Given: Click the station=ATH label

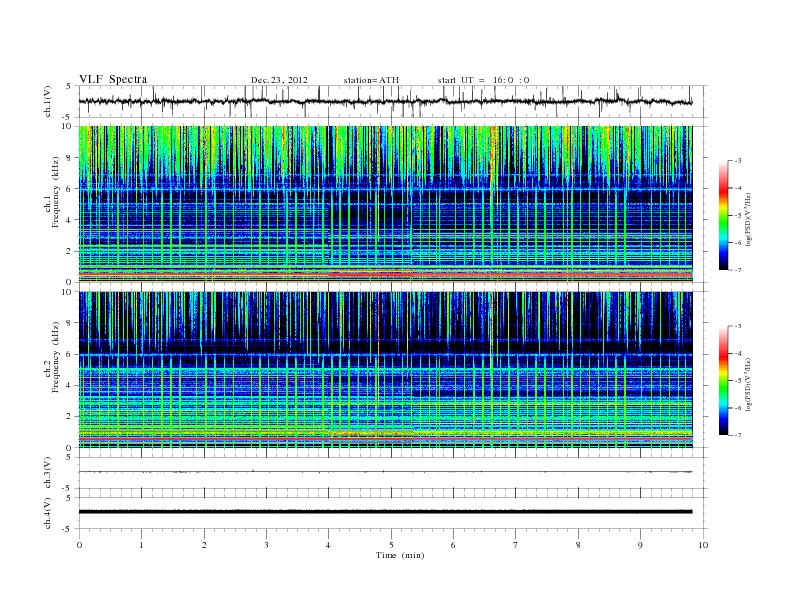Looking at the screenshot, I should [371, 80].
